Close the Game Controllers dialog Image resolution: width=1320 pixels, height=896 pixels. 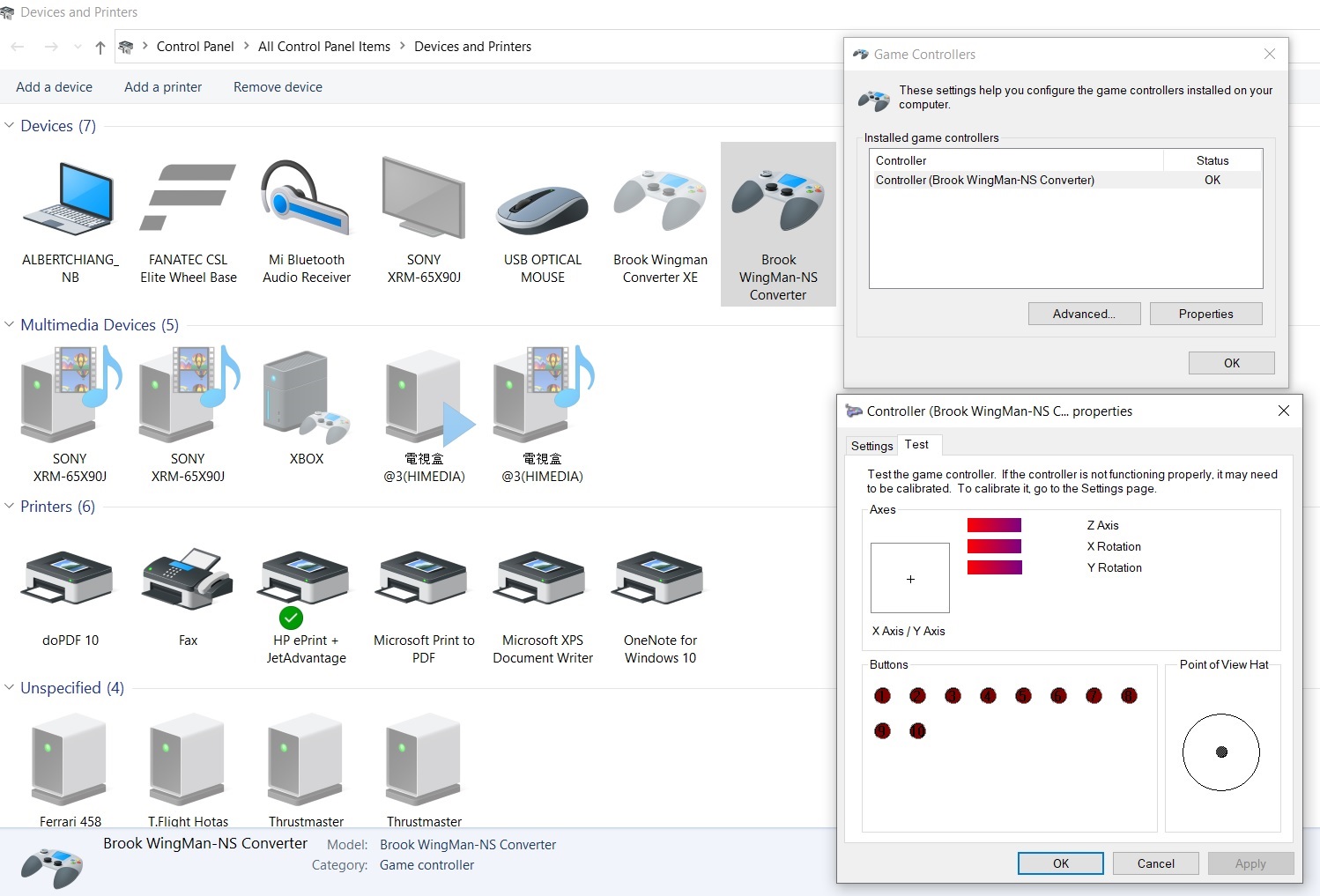pyautogui.click(x=1270, y=55)
